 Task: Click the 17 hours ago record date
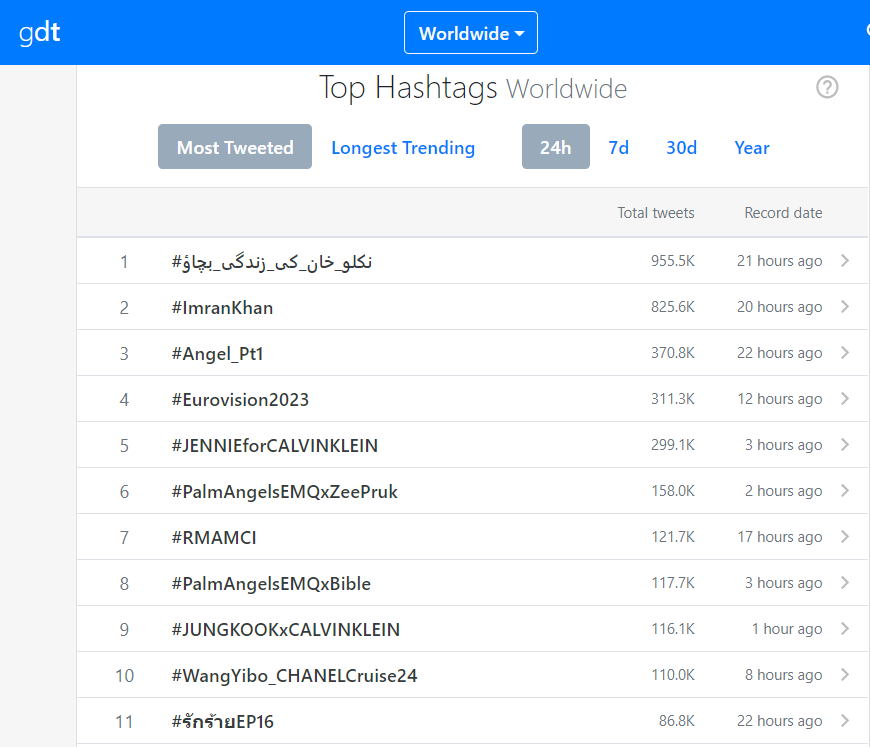coord(779,537)
